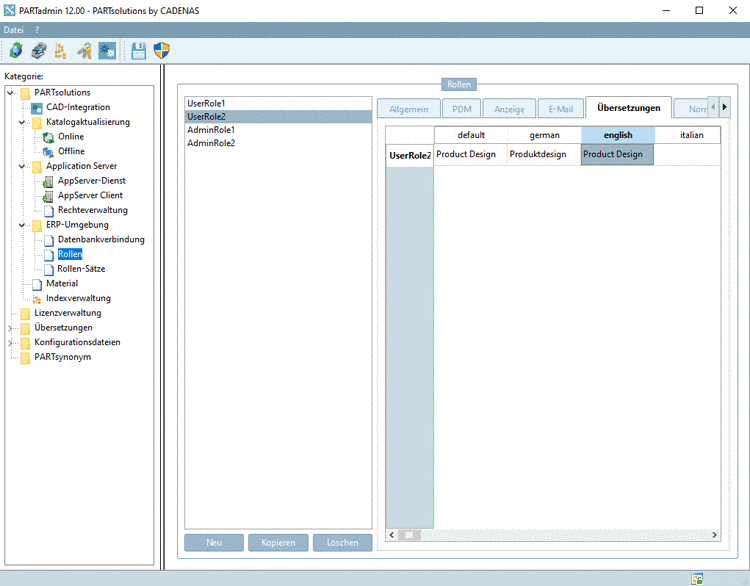Select AdminRole2 in the roles list
750x586 pixels.
coord(278,143)
